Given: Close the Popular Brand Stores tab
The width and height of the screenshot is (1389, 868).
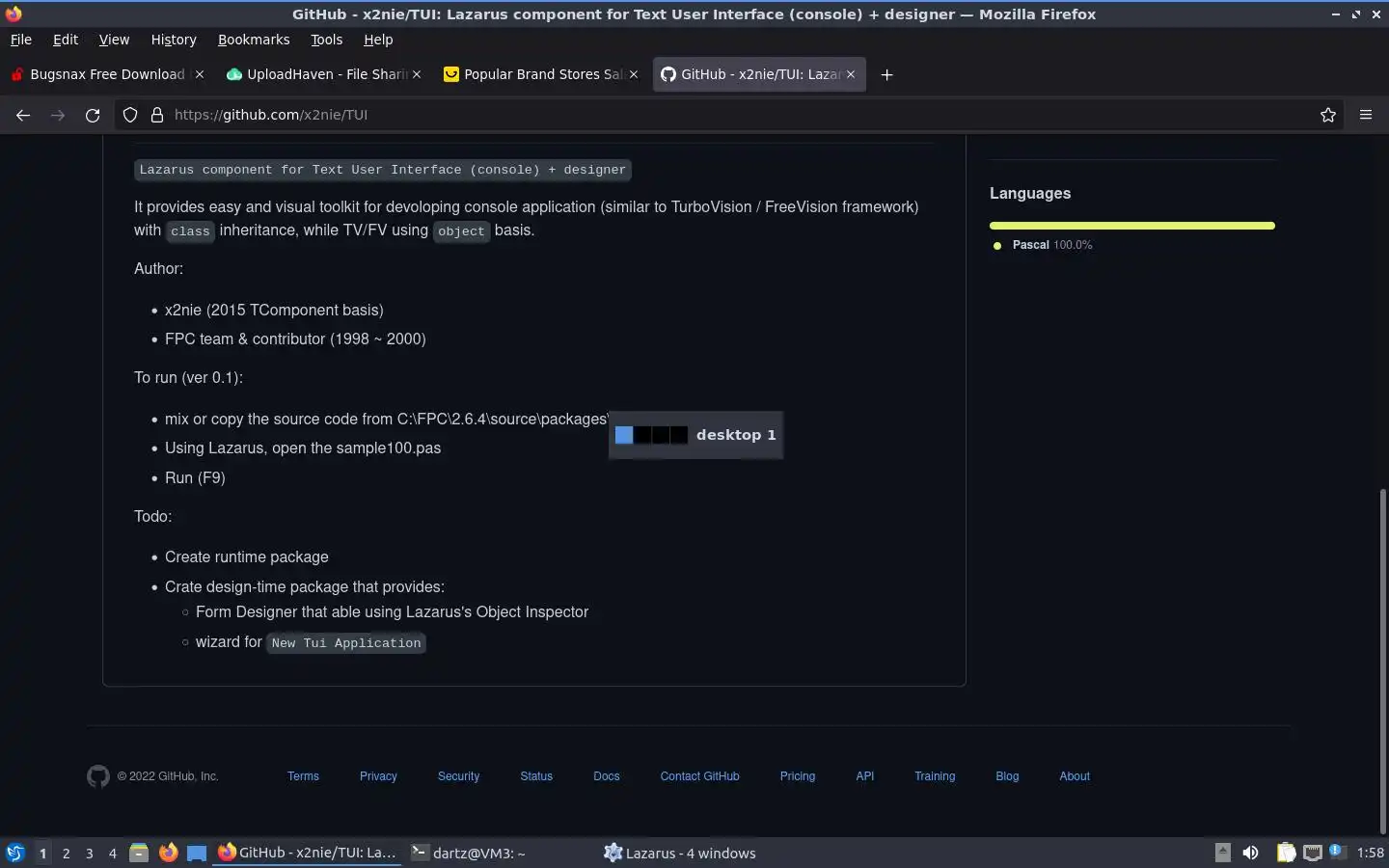Looking at the screenshot, I should 634,74.
